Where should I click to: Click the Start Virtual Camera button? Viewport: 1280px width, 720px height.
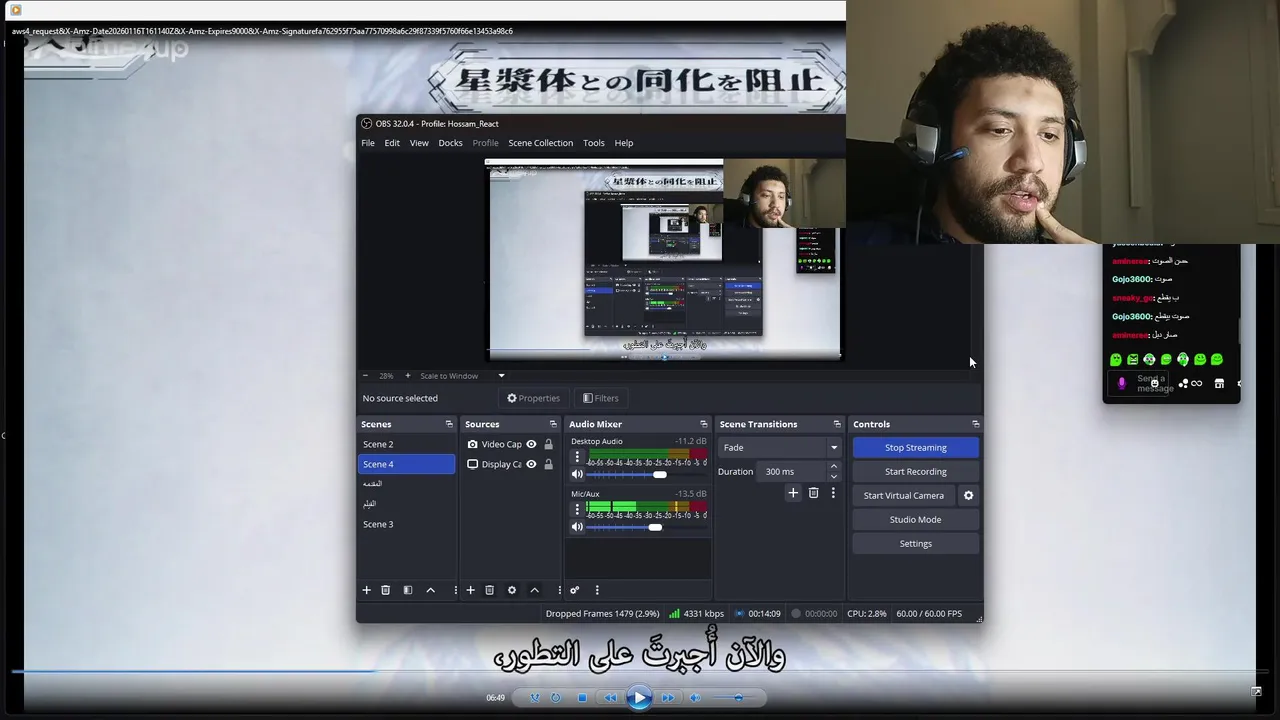click(903, 495)
